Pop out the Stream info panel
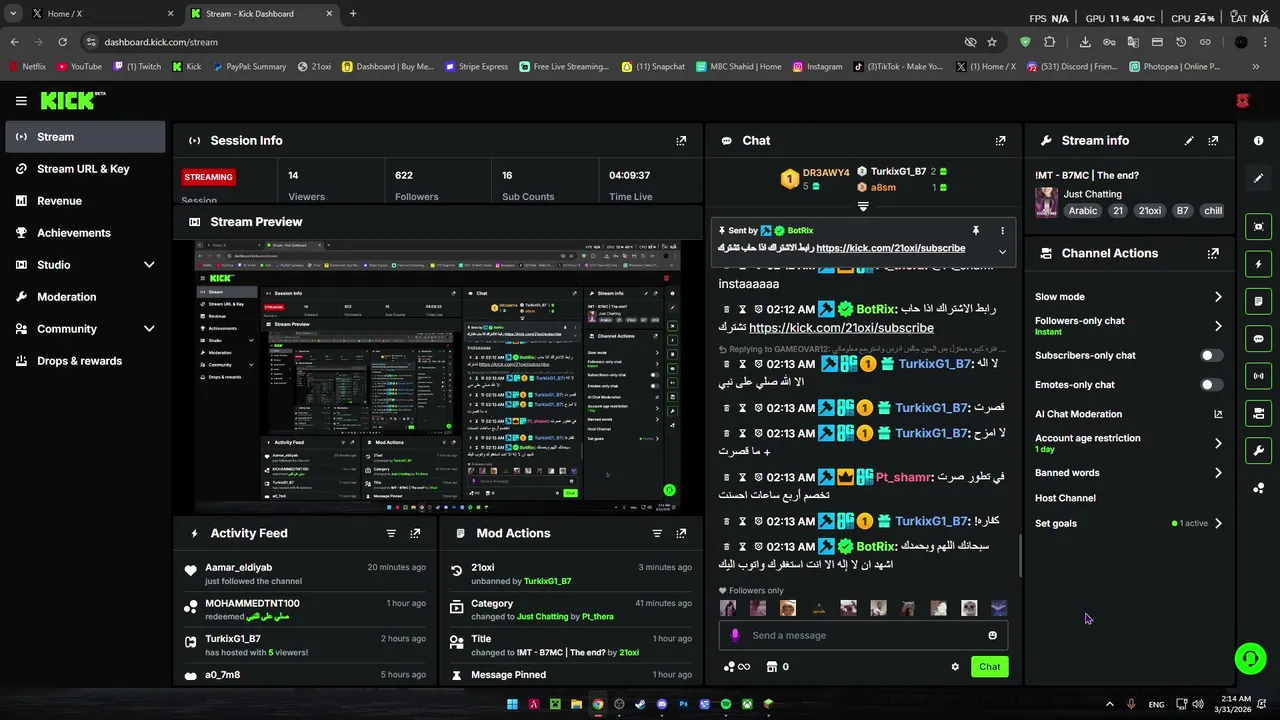Image resolution: width=1280 pixels, height=720 pixels. pyautogui.click(x=1213, y=141)
